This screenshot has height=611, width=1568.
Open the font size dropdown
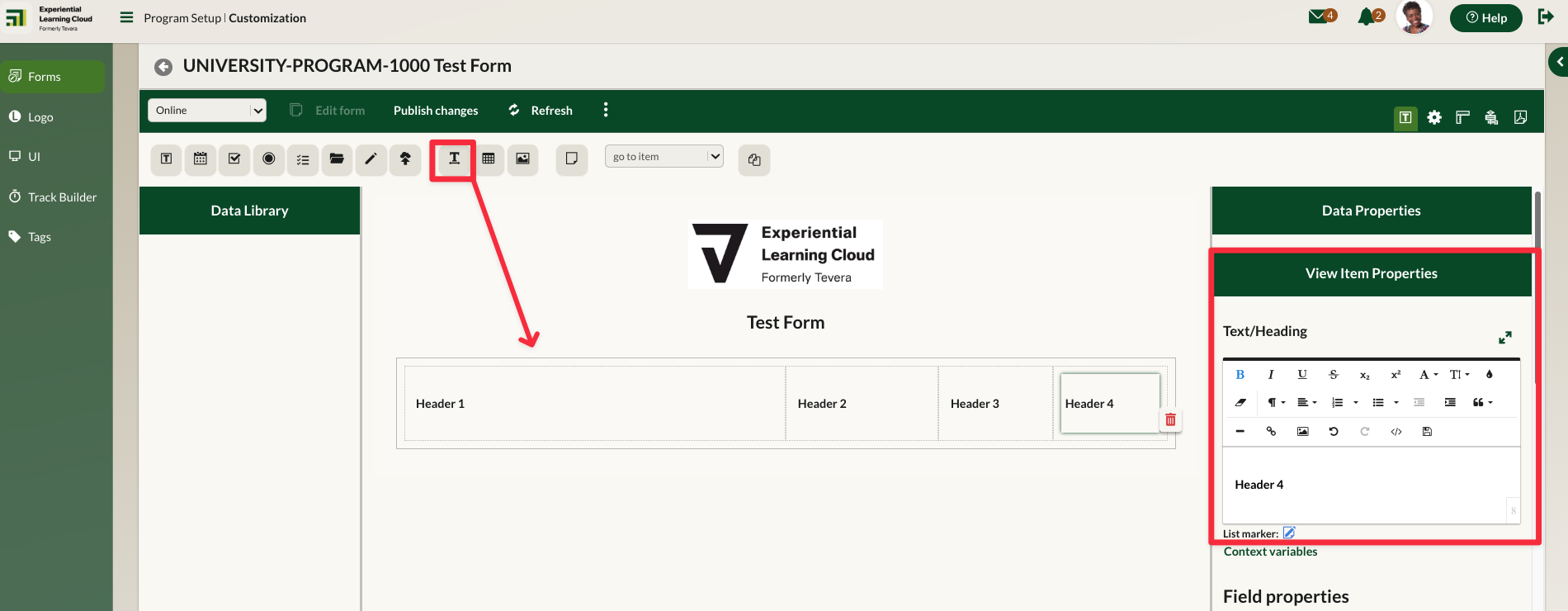click(1459, 374)
